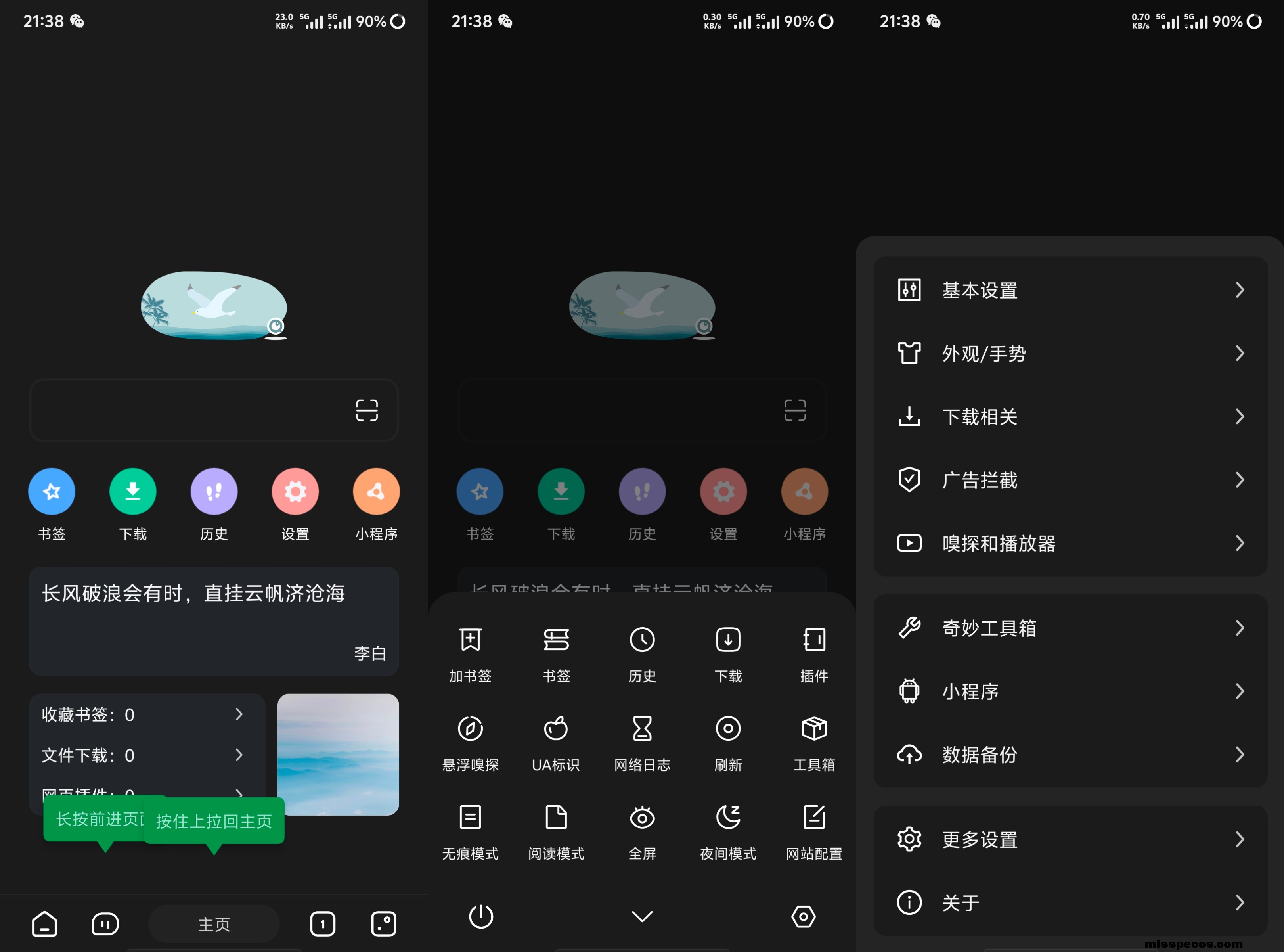Tap the 加书签 add bookmark icon

tap(470, 640)
